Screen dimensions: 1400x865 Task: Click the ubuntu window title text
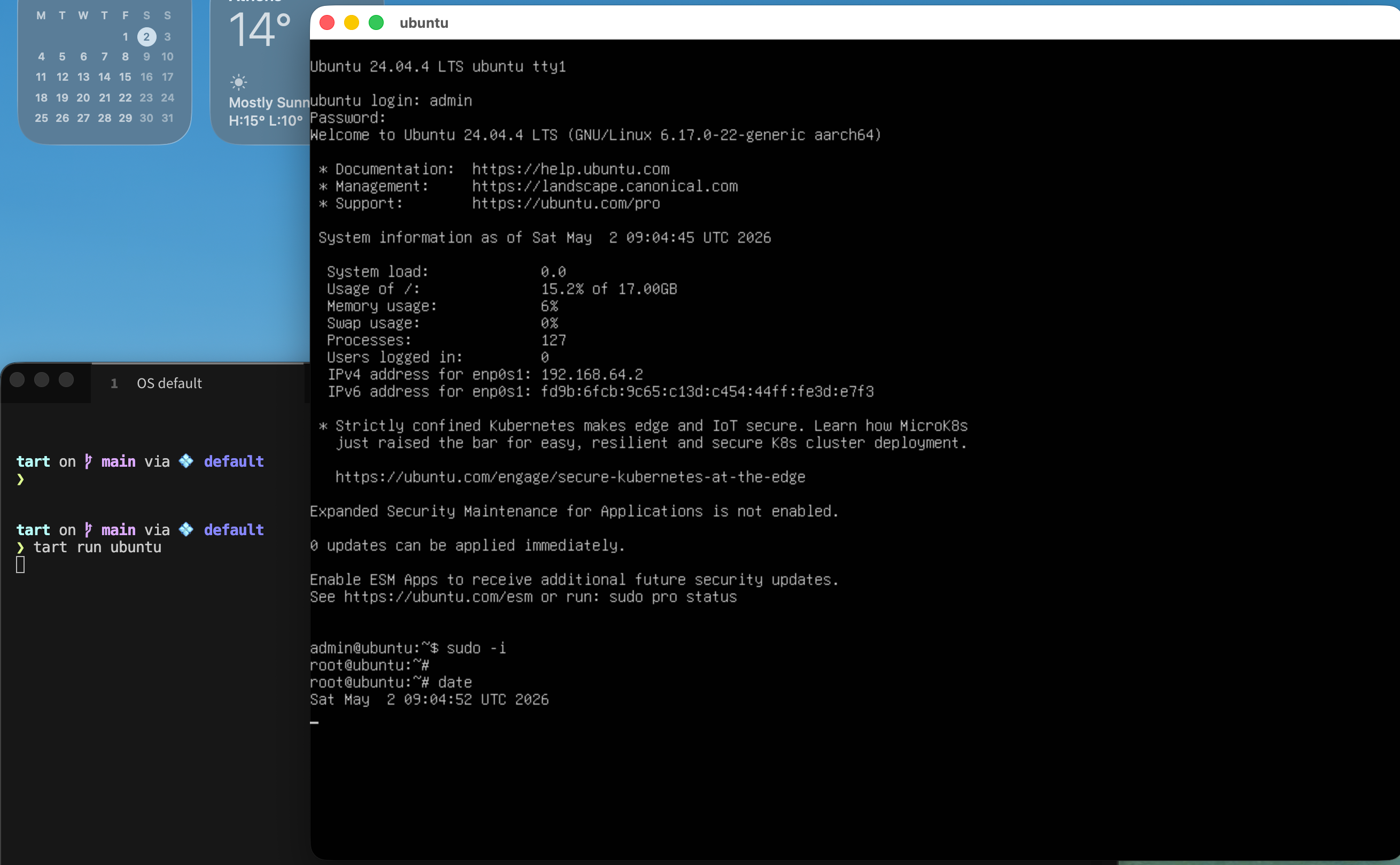point(424,23)
